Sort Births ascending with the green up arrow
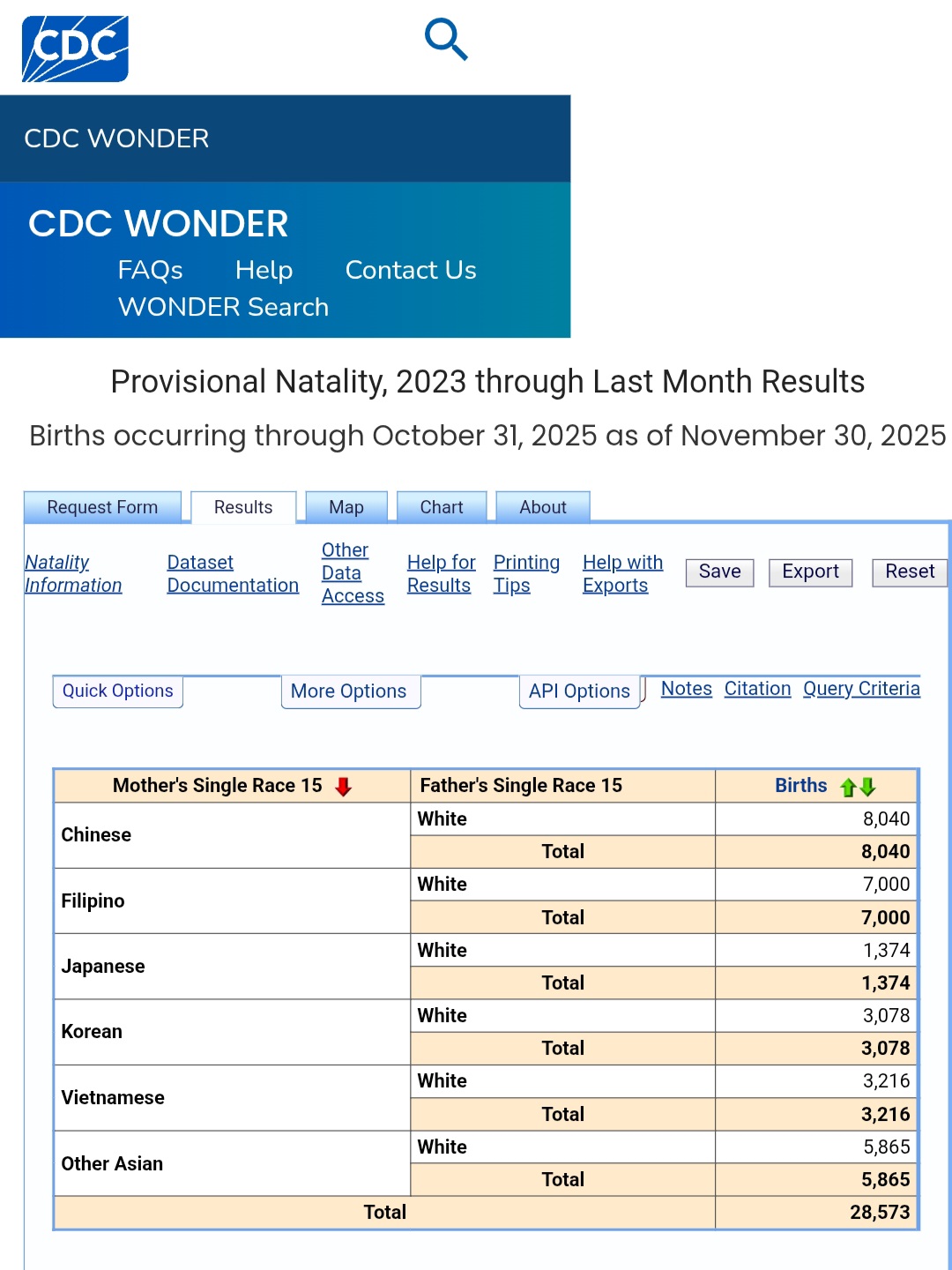Viewport: 952px width, 1270px height. 848,787
